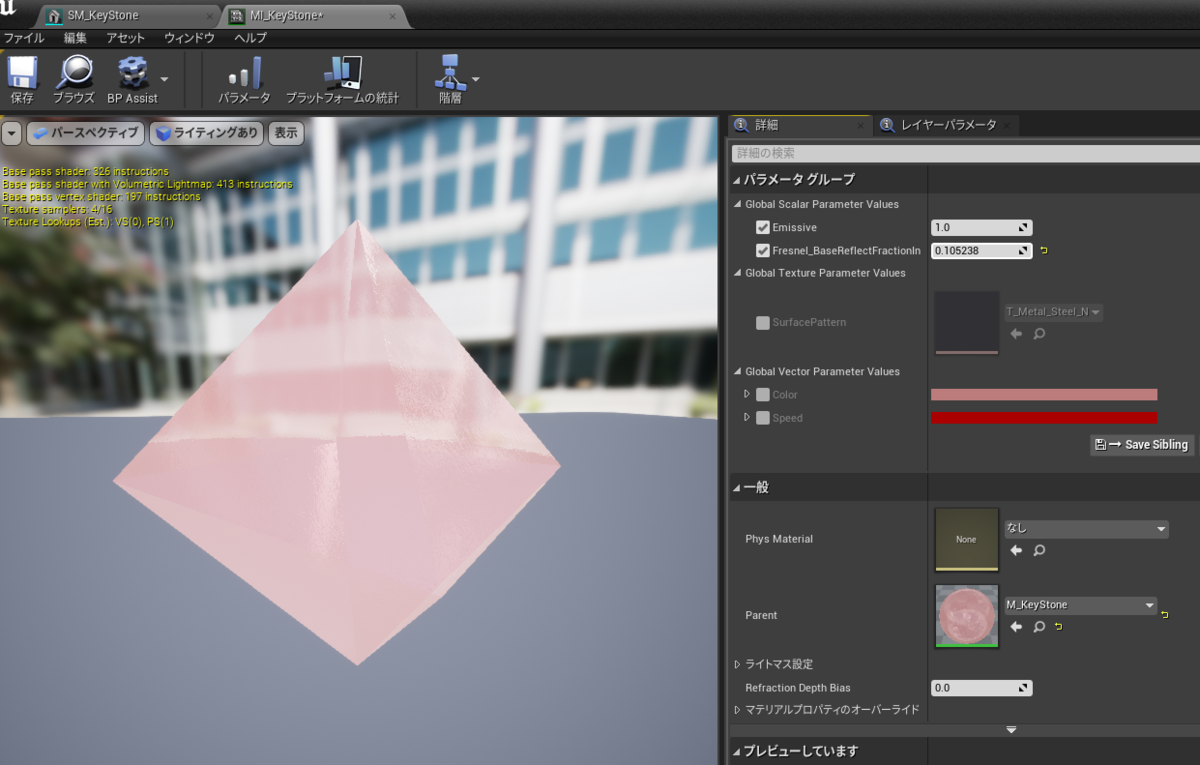Screen dimensions: 1200x765
Task: Click the 階層 hierarchy toolbar icon
Action: (451, 72)
